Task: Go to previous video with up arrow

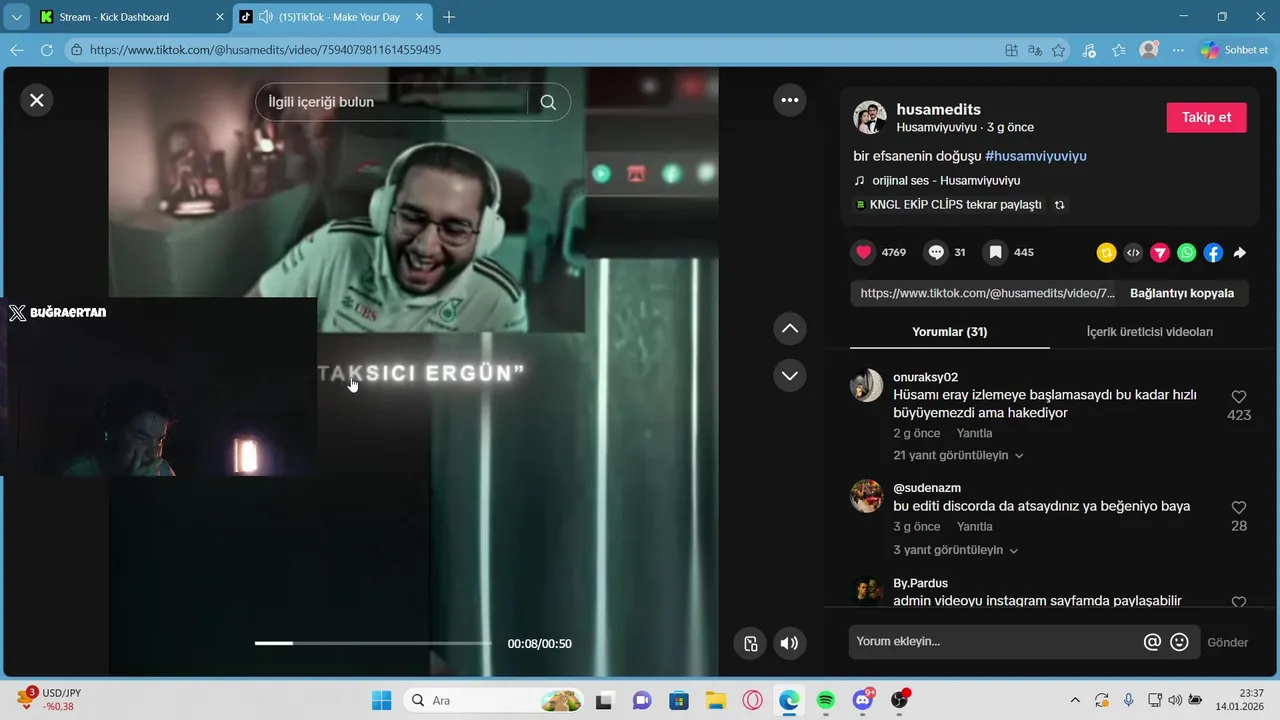Action: click(790, 328)
